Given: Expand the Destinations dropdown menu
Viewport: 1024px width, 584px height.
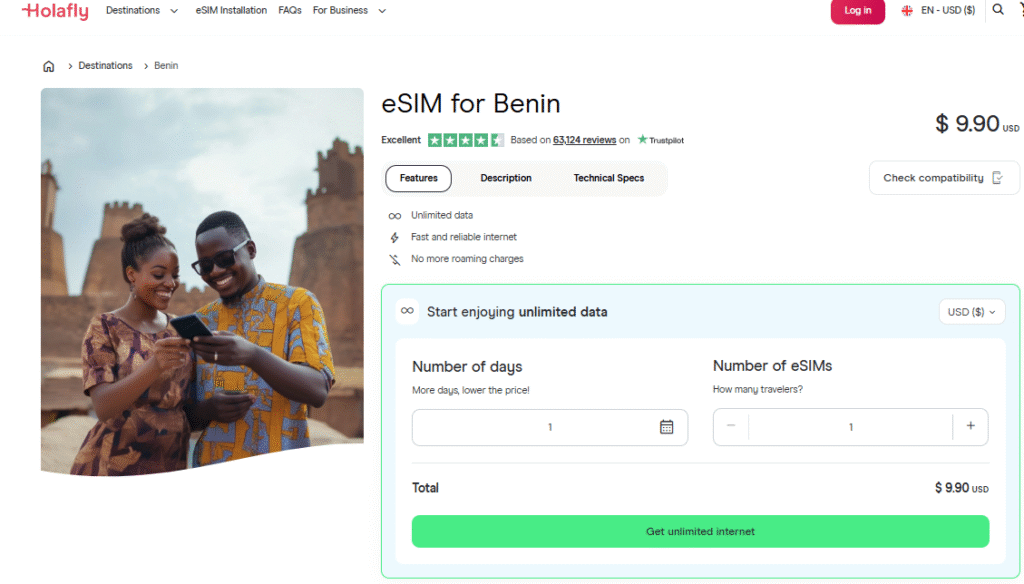Looking at the screenshot, I should (141, 10).
